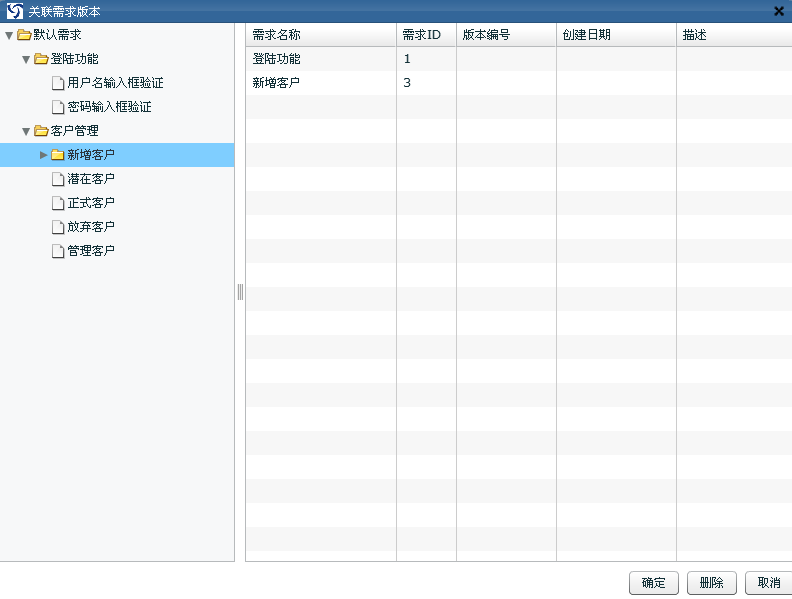Screen dimensions: 792x599
Task: Click the folder icon beside 登陆功能
Action: click(x=41, y=59)
